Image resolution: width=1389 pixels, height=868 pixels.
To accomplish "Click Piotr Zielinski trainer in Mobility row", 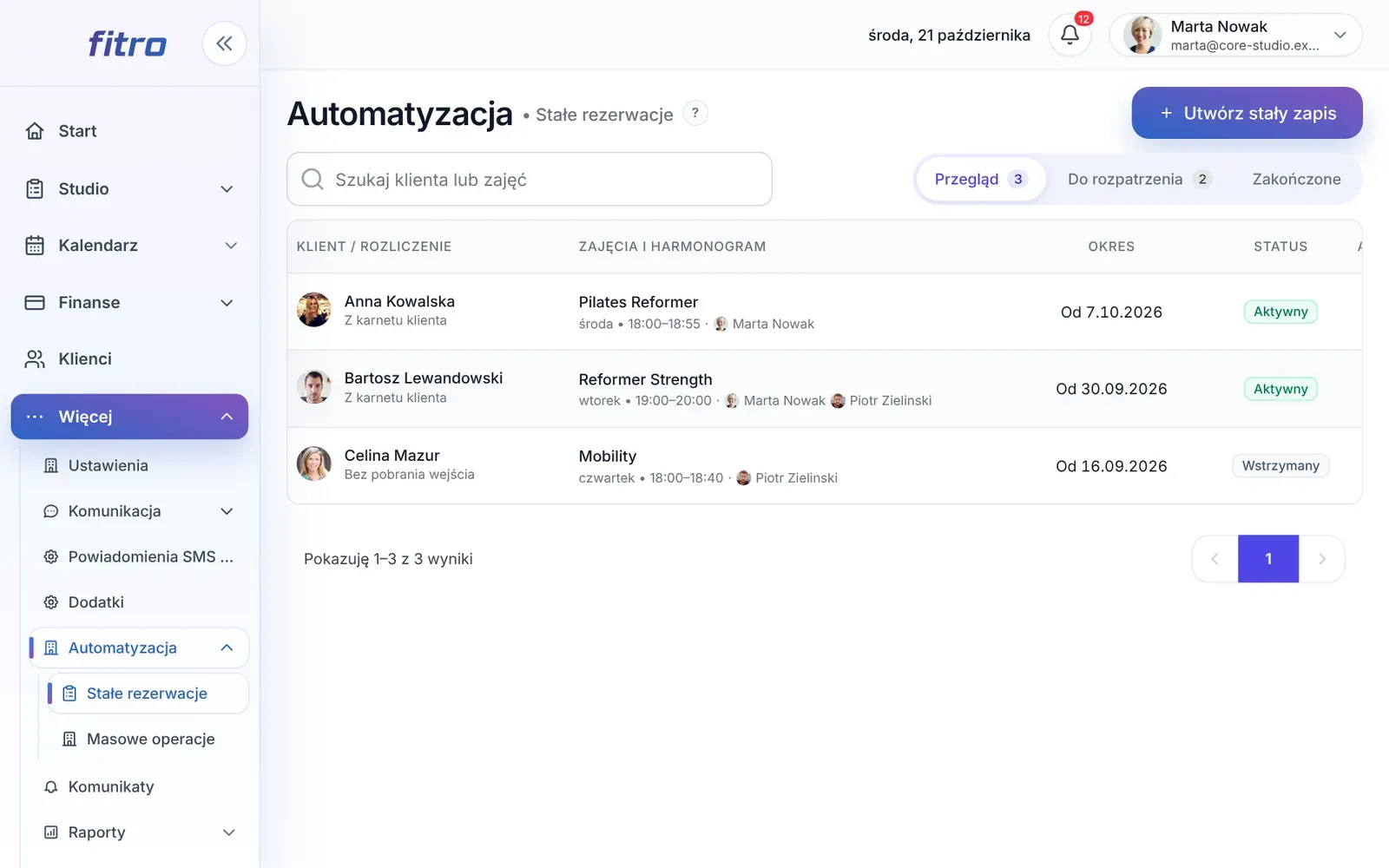I will point(787,478).
